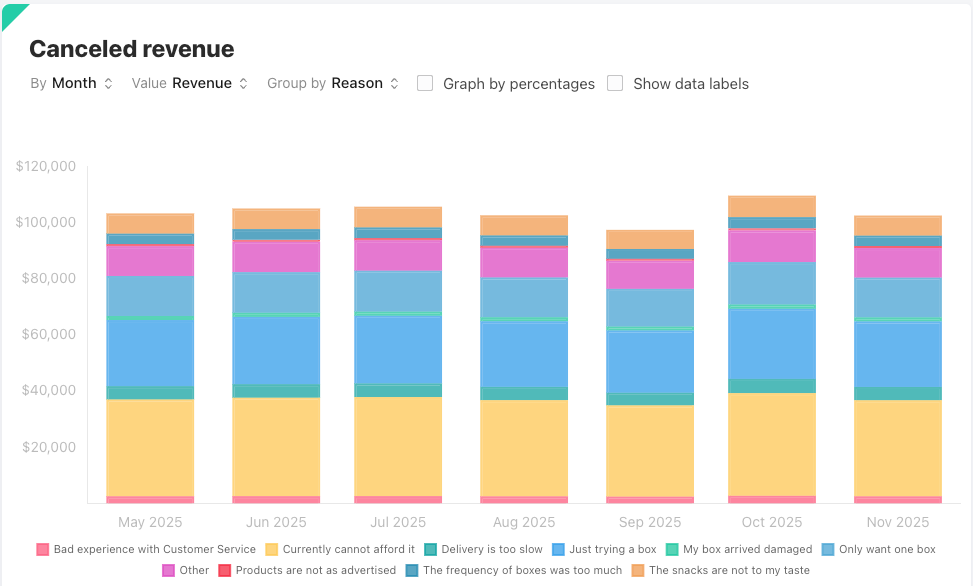Toggle 'Bad experience with Customer Service' legend swatch
973x586 pixels.
(x=43, y=549)
